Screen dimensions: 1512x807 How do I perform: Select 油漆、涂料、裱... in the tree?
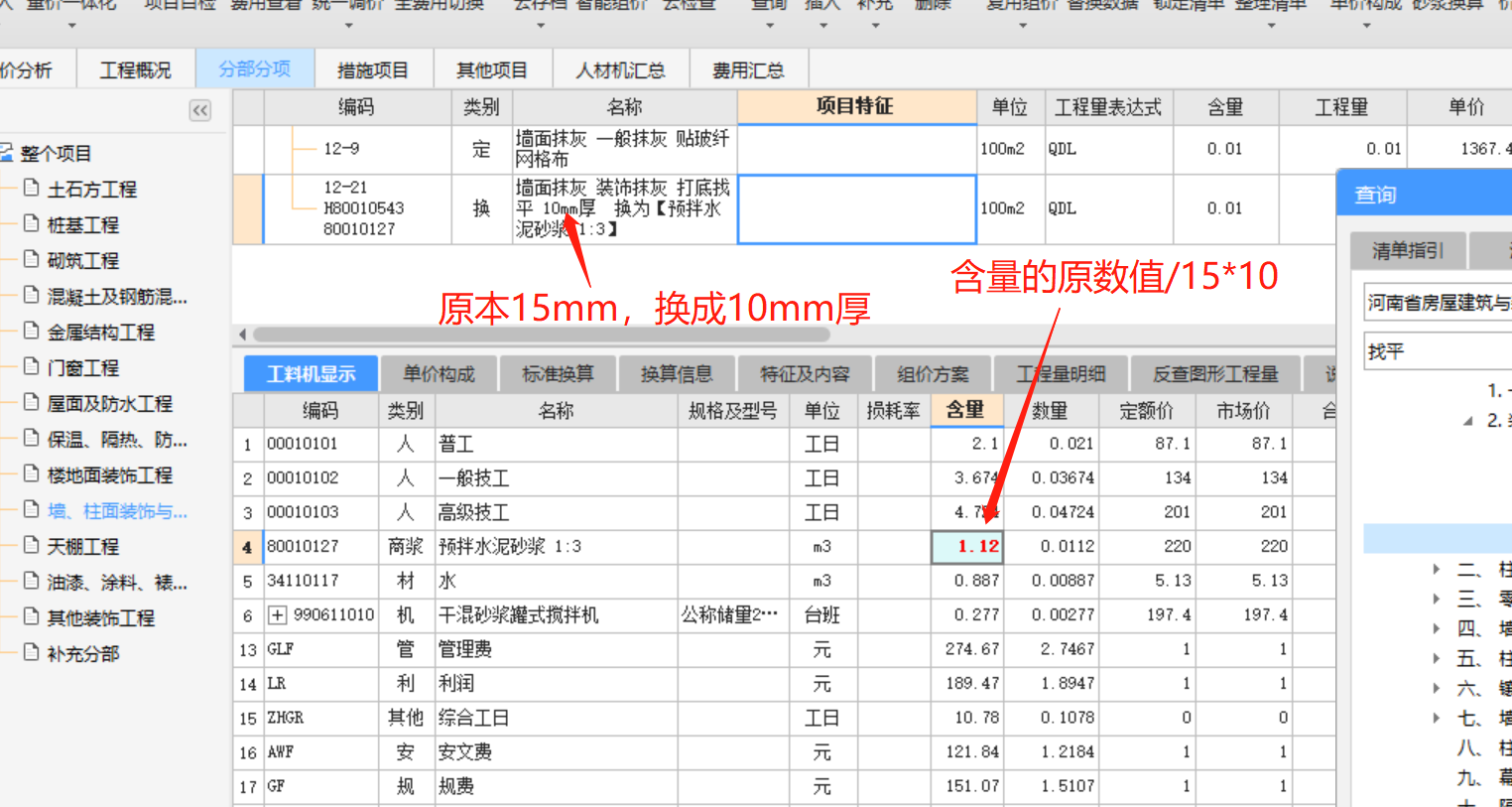tap(117, 582)
